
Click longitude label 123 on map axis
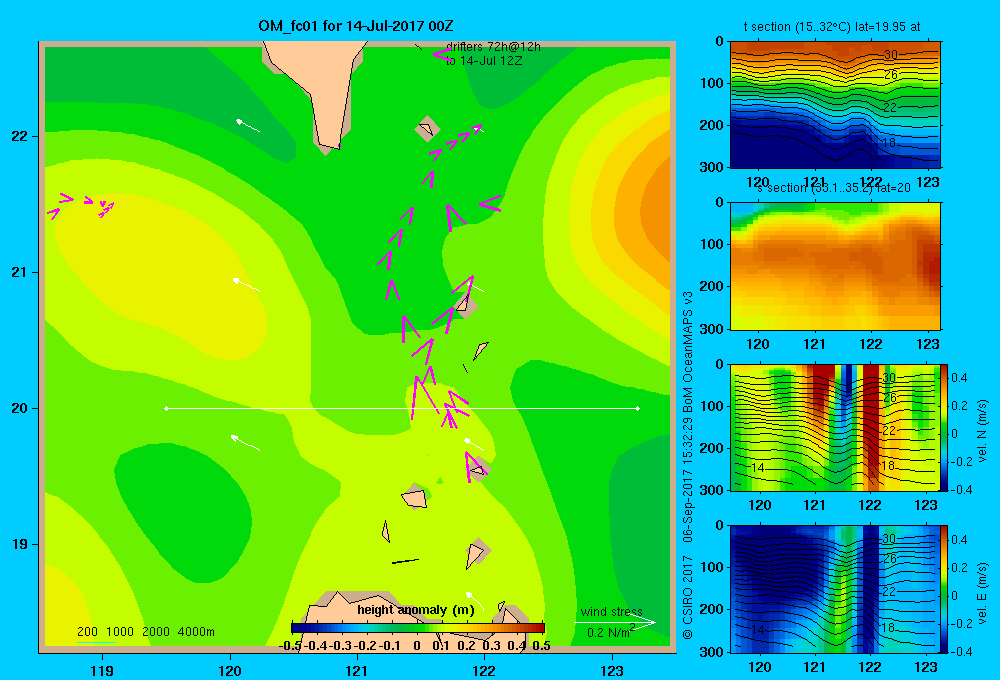(612, 670)
